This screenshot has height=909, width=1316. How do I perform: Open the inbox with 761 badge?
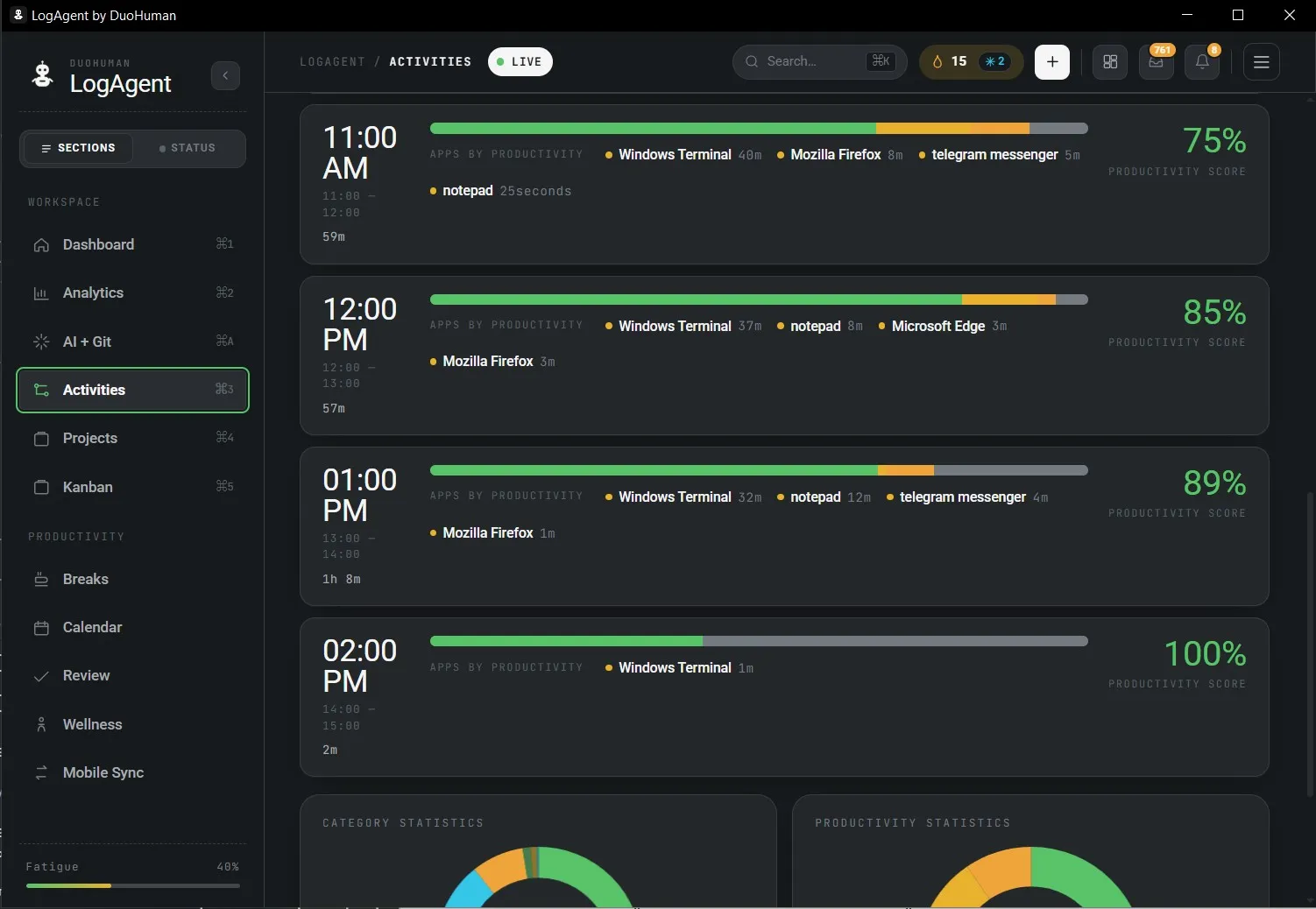pyautogui.click(x=1157, y=61)
